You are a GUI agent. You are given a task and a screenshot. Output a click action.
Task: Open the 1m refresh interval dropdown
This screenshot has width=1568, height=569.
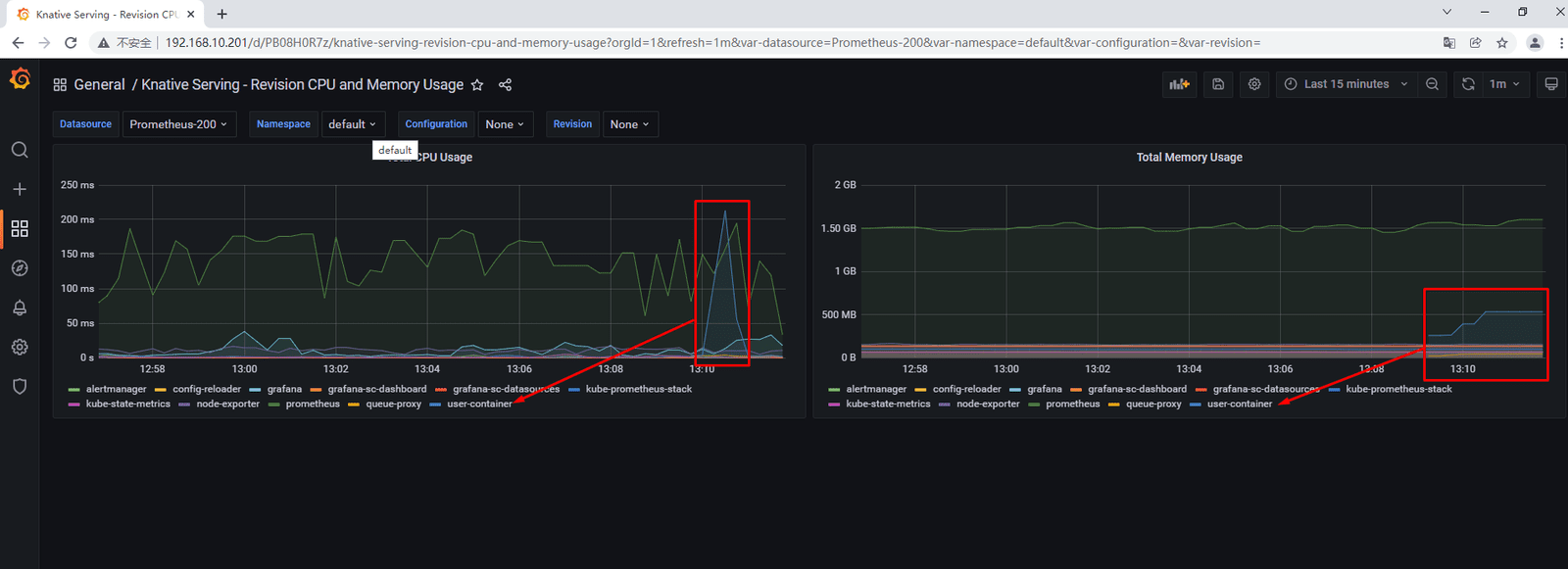(1504, 84)
